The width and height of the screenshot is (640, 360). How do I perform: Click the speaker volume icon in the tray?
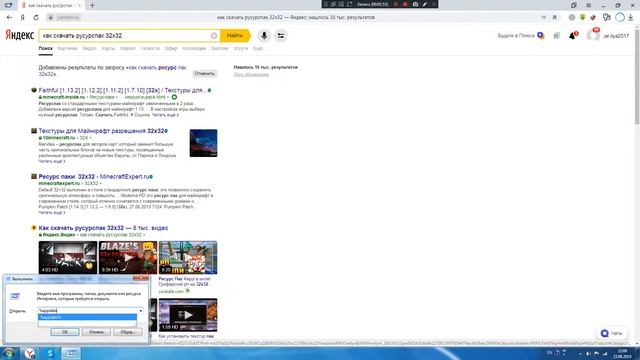pos(588,353)
